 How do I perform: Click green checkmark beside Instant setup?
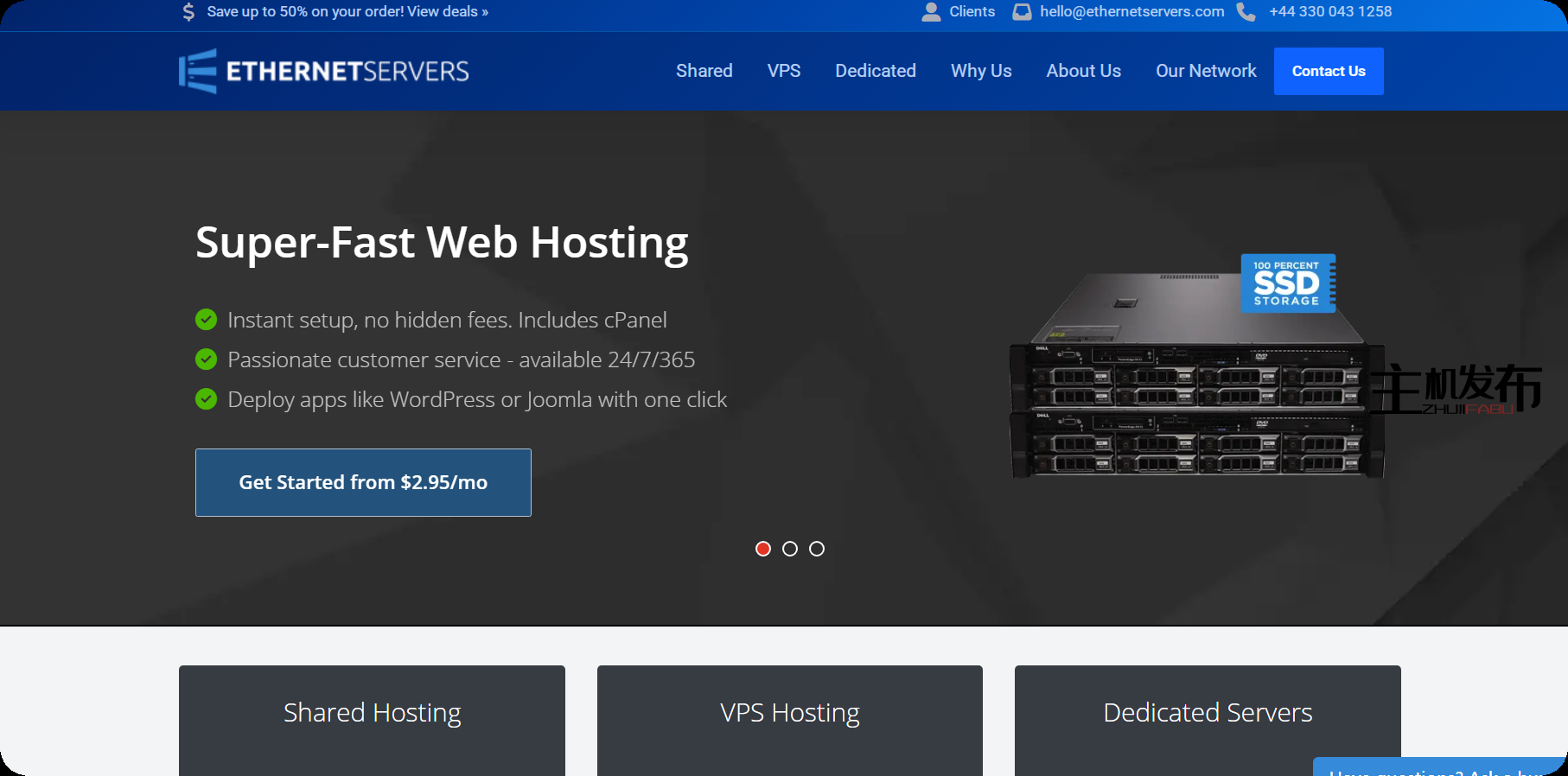coord(206,320)
